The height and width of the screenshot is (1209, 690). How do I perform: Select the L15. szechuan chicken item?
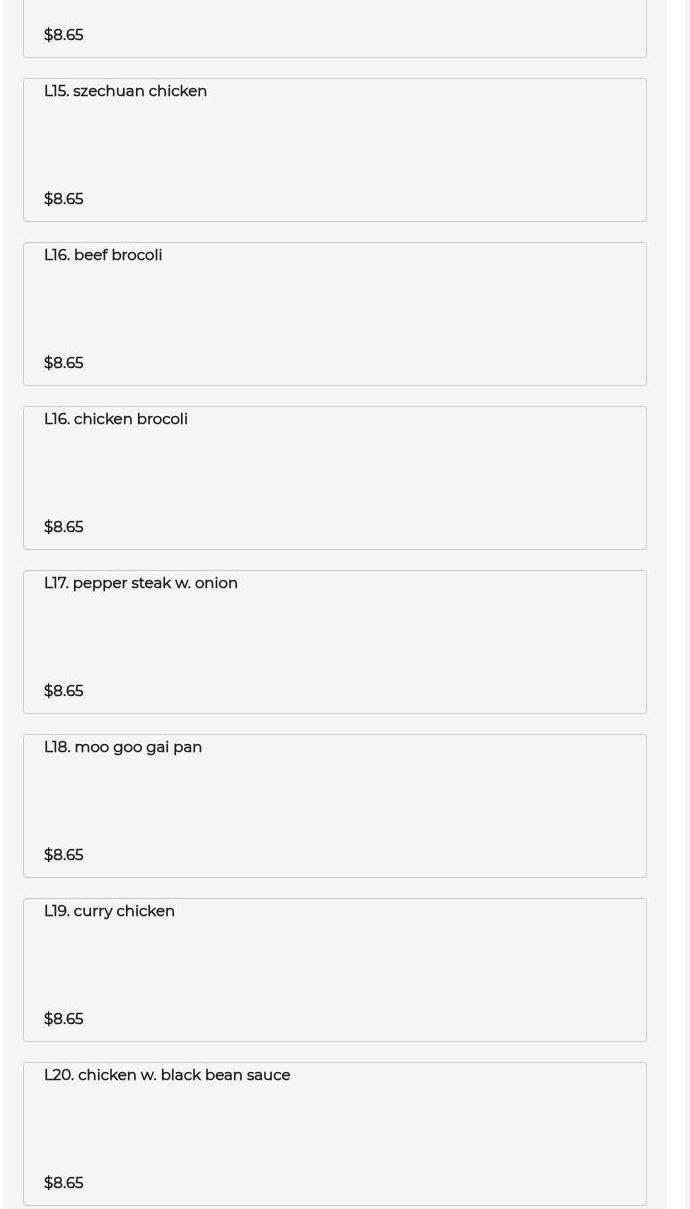(x=335, y=150)
